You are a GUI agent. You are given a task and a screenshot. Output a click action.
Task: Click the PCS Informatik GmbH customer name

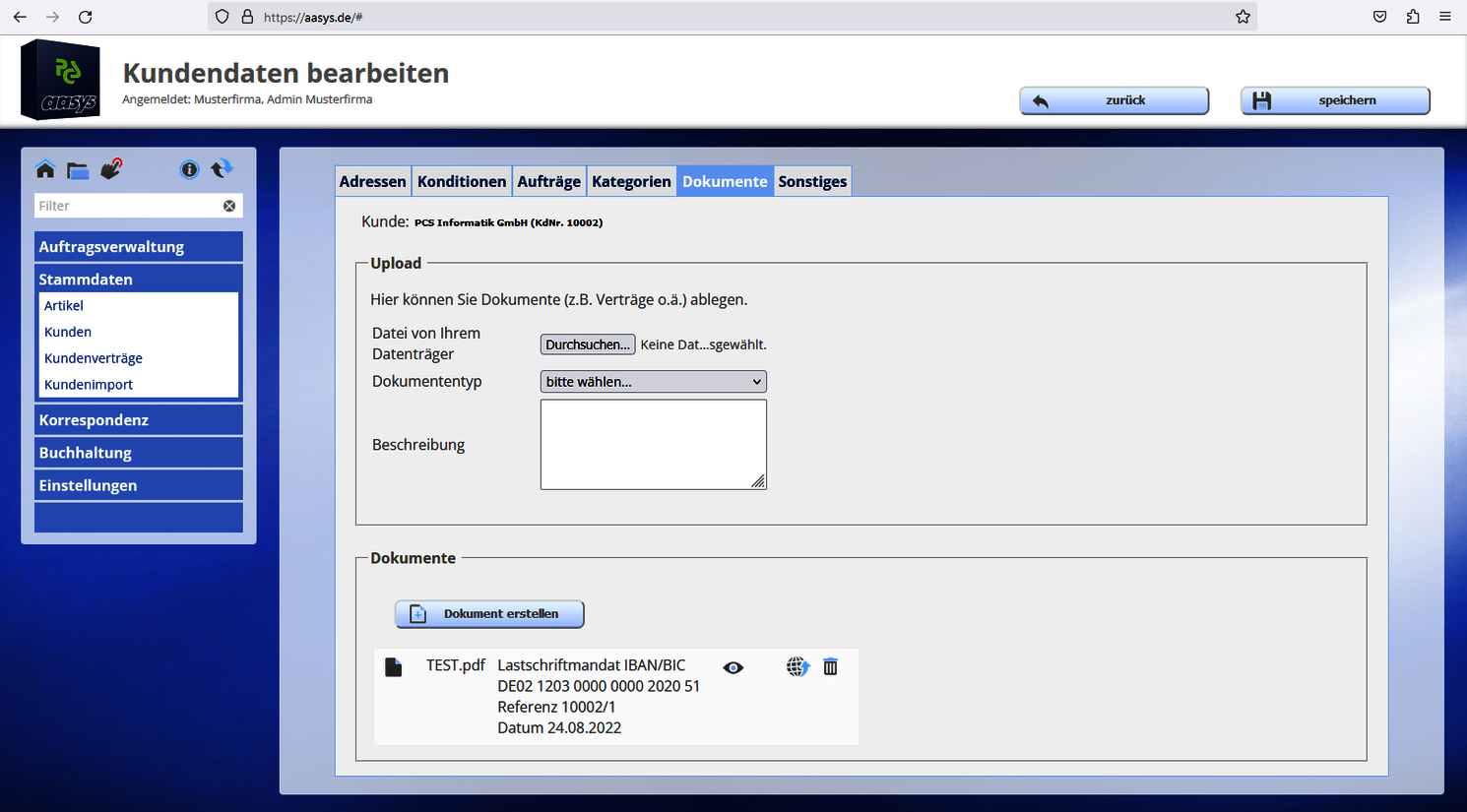509,222
